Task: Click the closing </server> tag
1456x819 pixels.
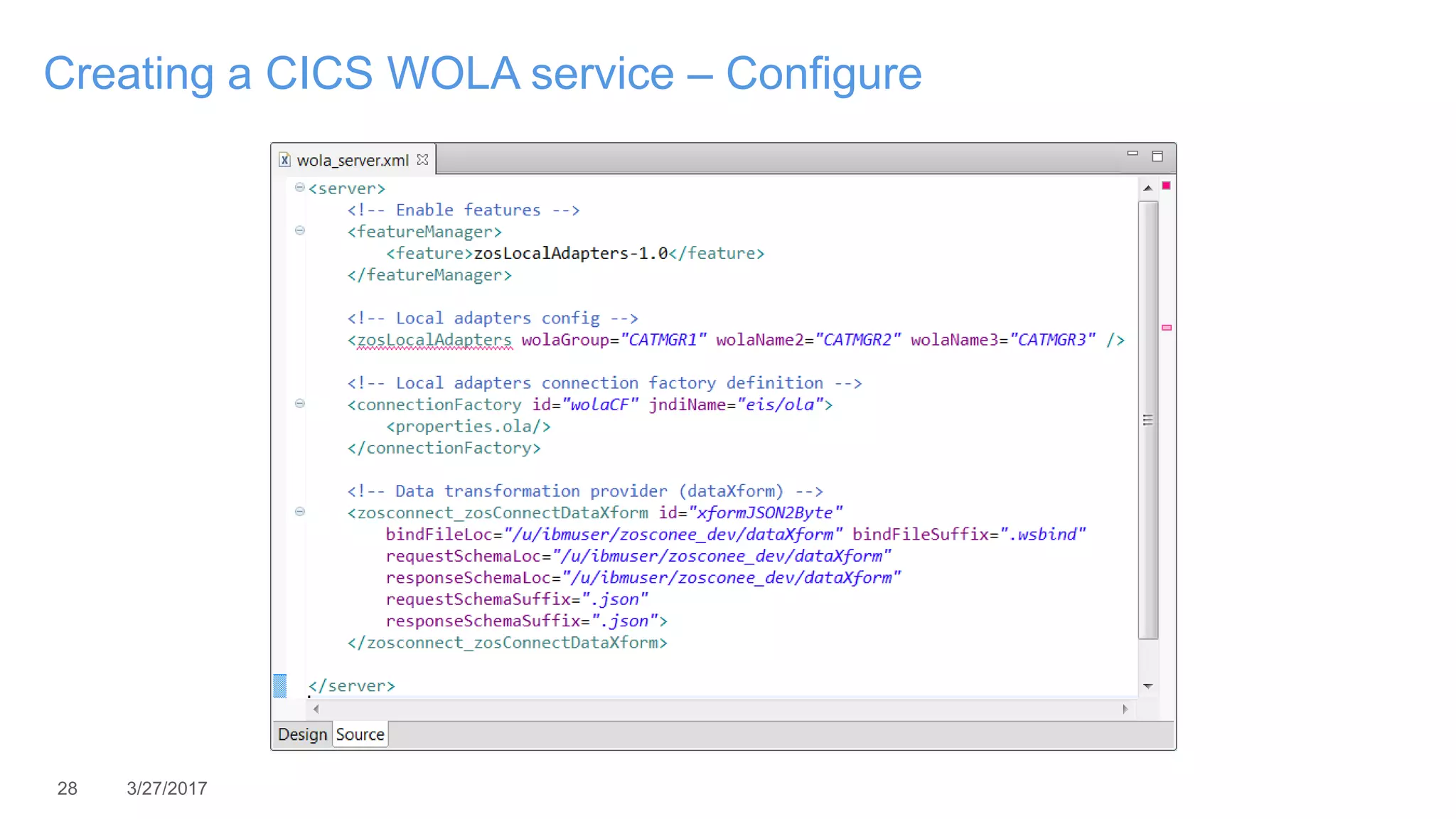Action: [351, 686]
